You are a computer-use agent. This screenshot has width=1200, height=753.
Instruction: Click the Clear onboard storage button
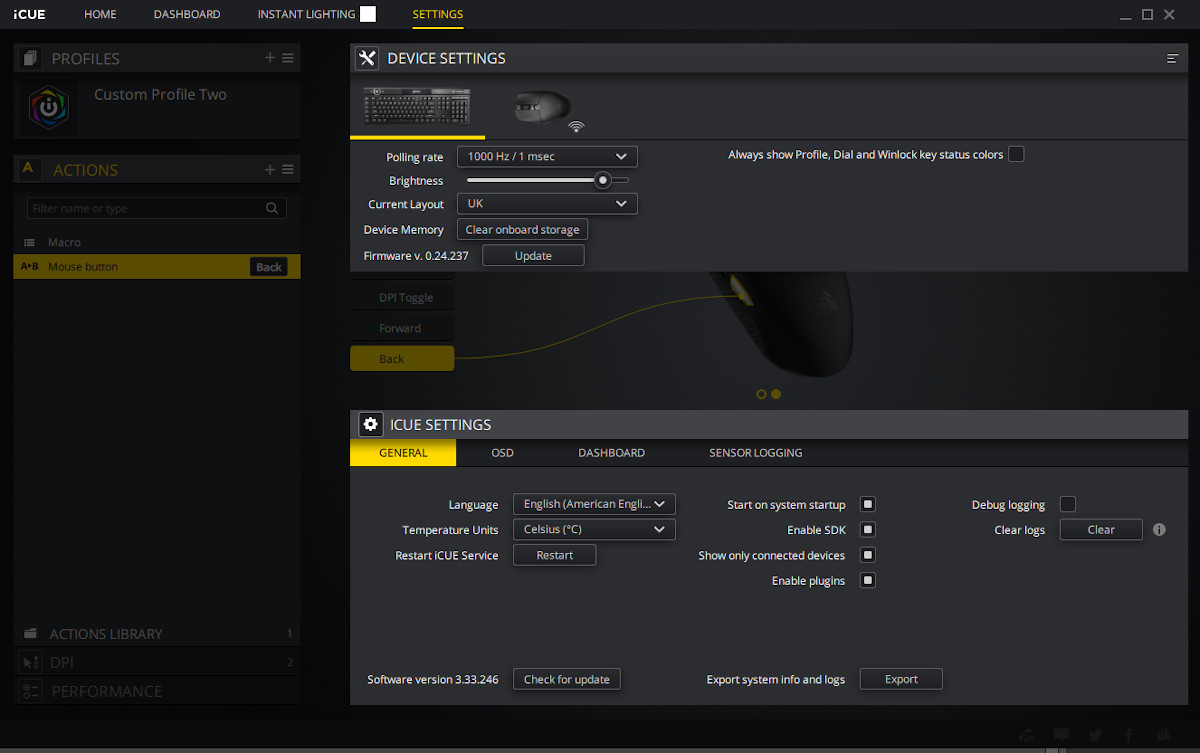522,229
